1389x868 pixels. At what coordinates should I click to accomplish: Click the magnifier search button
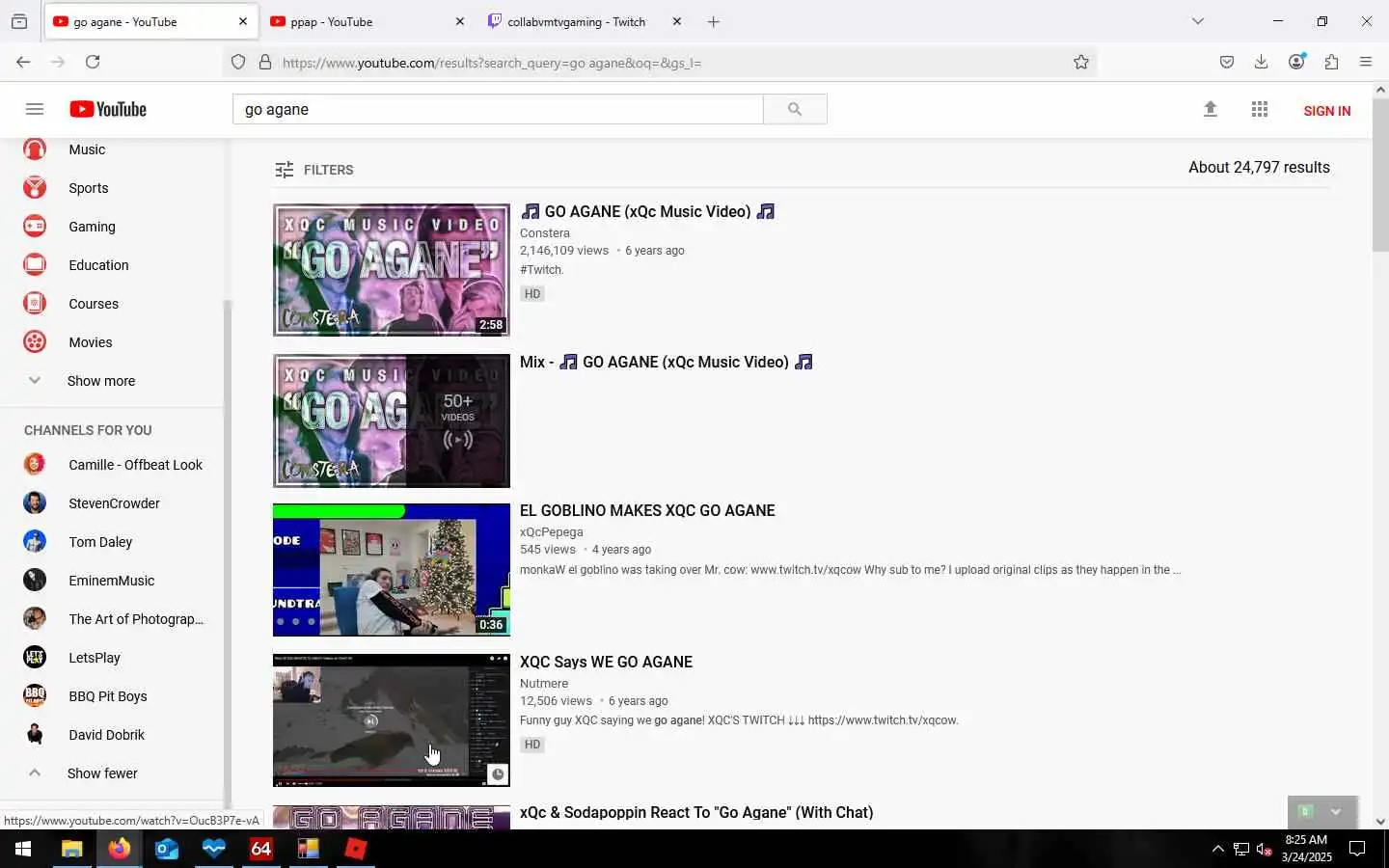[x=795, y=109]
